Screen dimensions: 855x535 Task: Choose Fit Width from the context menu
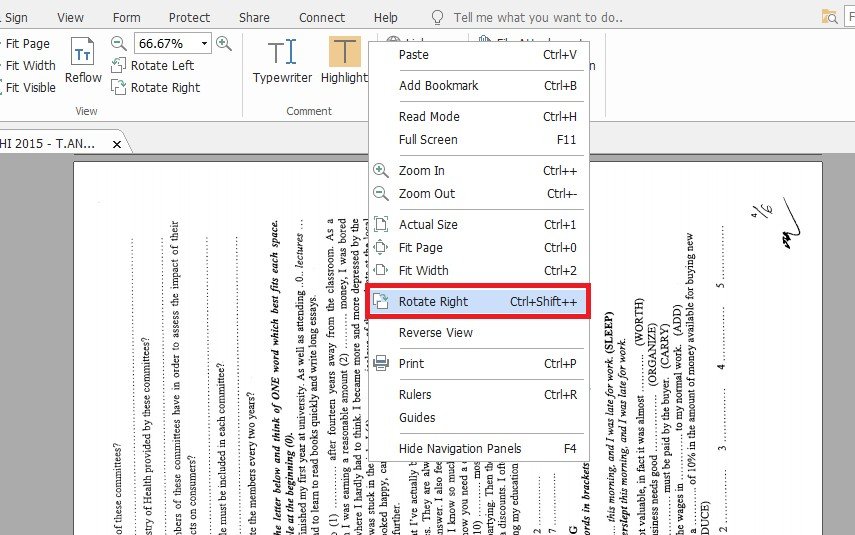coord(479,270)
